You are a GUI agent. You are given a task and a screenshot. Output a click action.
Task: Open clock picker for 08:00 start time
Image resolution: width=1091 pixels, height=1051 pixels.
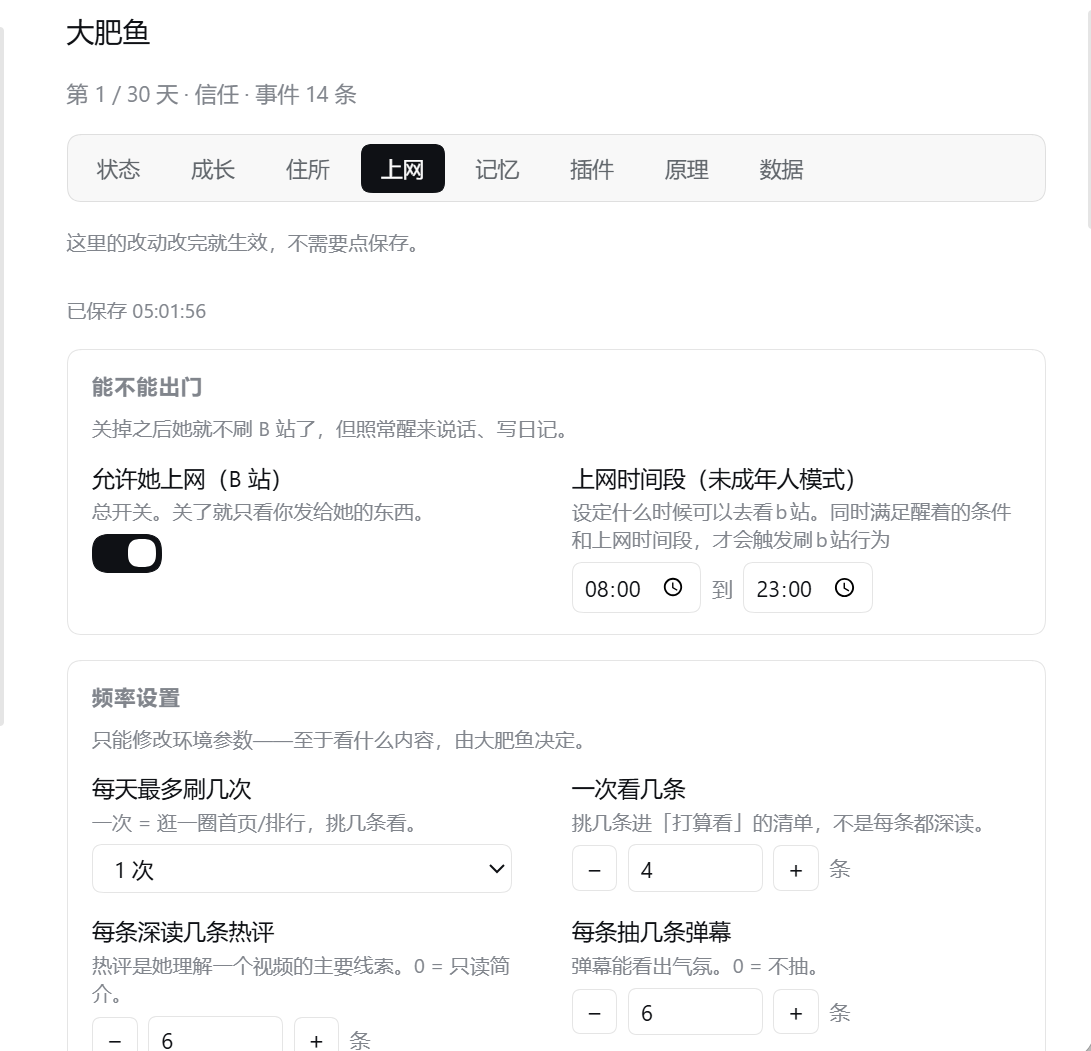(x=673, y=588)
